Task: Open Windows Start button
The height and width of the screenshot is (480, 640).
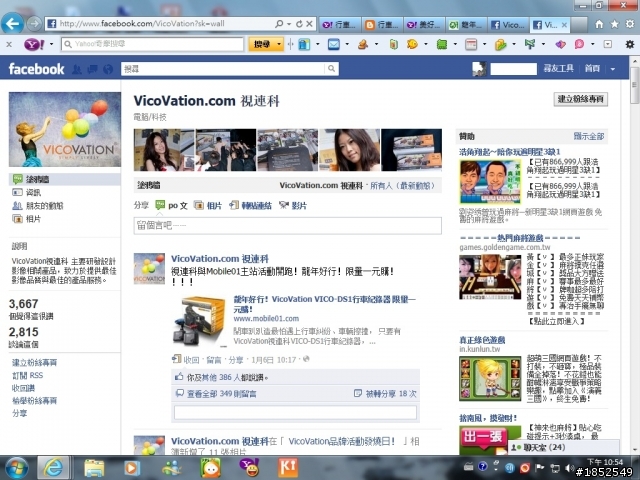Action: pos(16,468)
